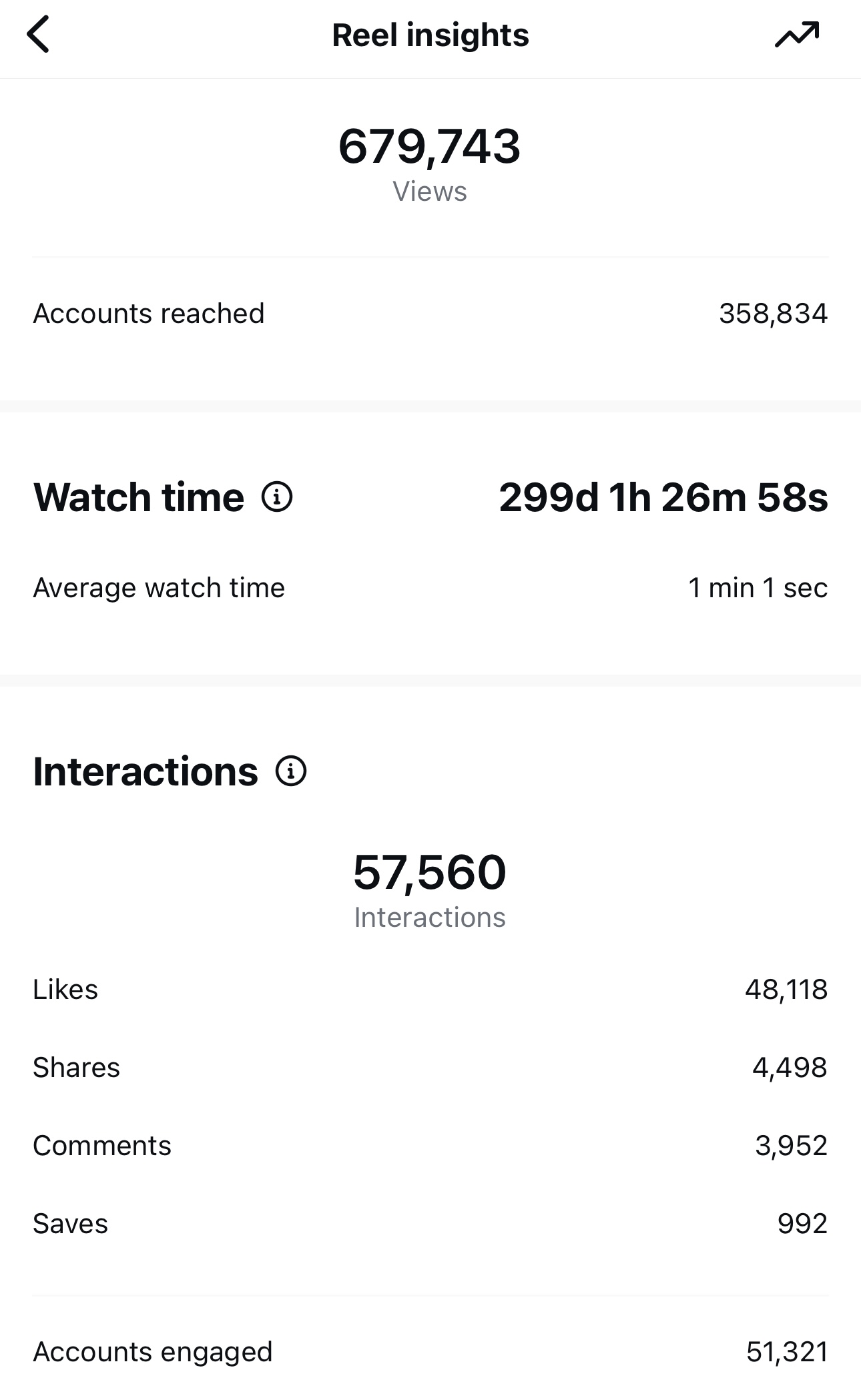Tap the Views label
Screen dimensions: 861x1400
(x=430, y=192)
